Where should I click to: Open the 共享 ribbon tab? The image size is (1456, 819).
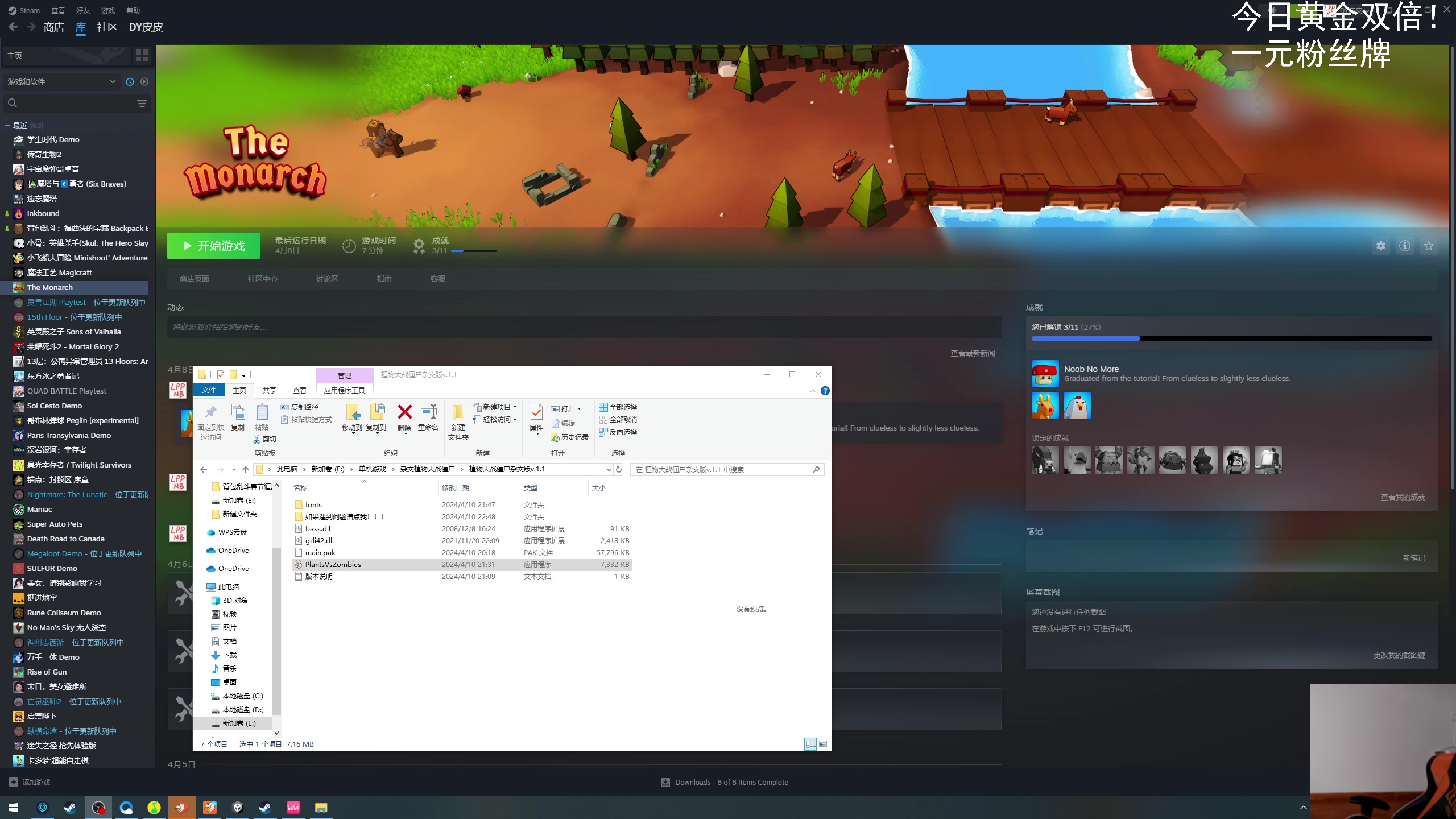(269, 390)
